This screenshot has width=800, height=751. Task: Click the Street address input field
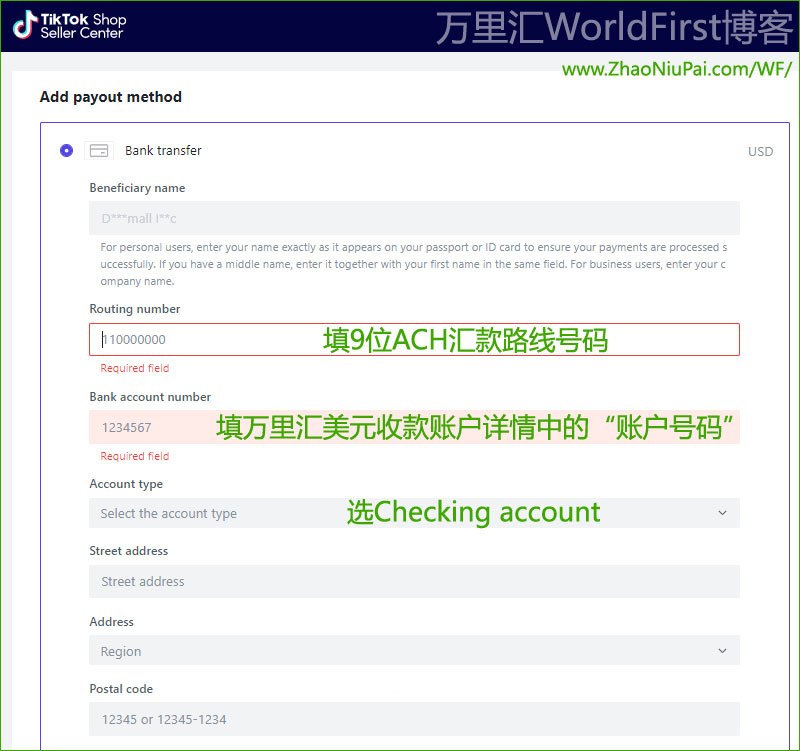414,582
